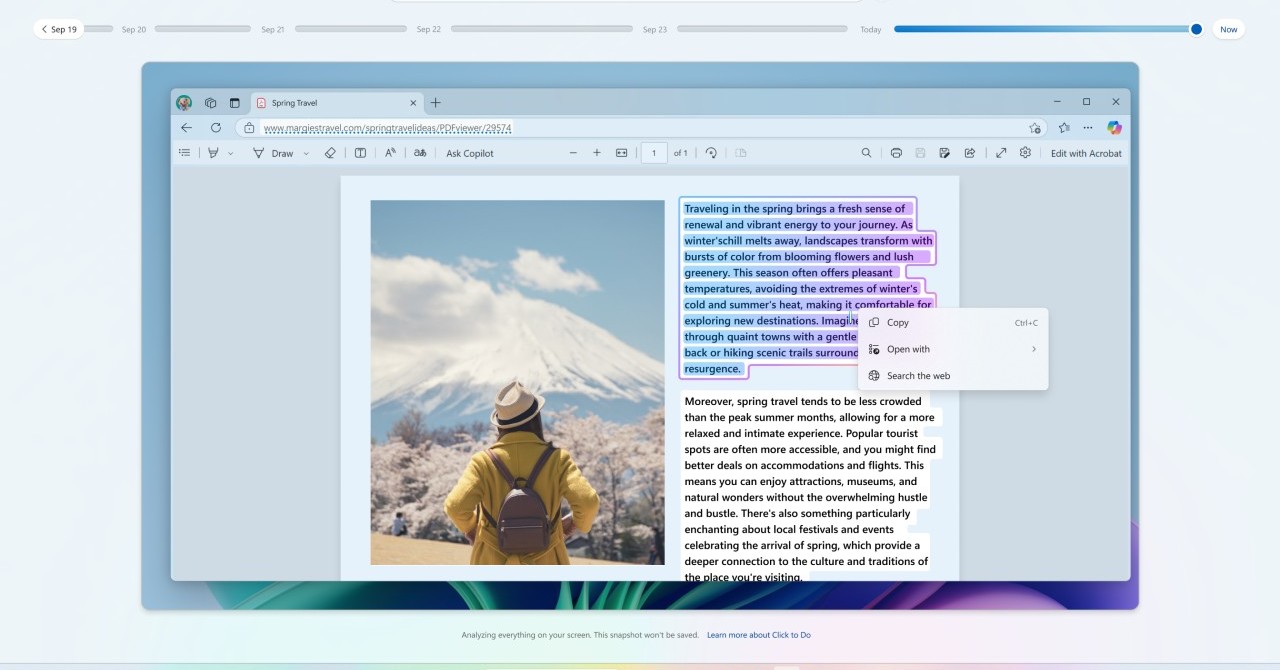Toggle the Add text tool
This screenshot has height=670, width=1280.
[360, 153]
